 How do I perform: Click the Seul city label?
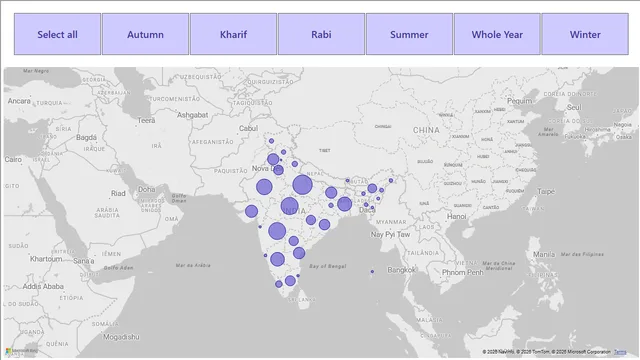click(x=574, y=107)
